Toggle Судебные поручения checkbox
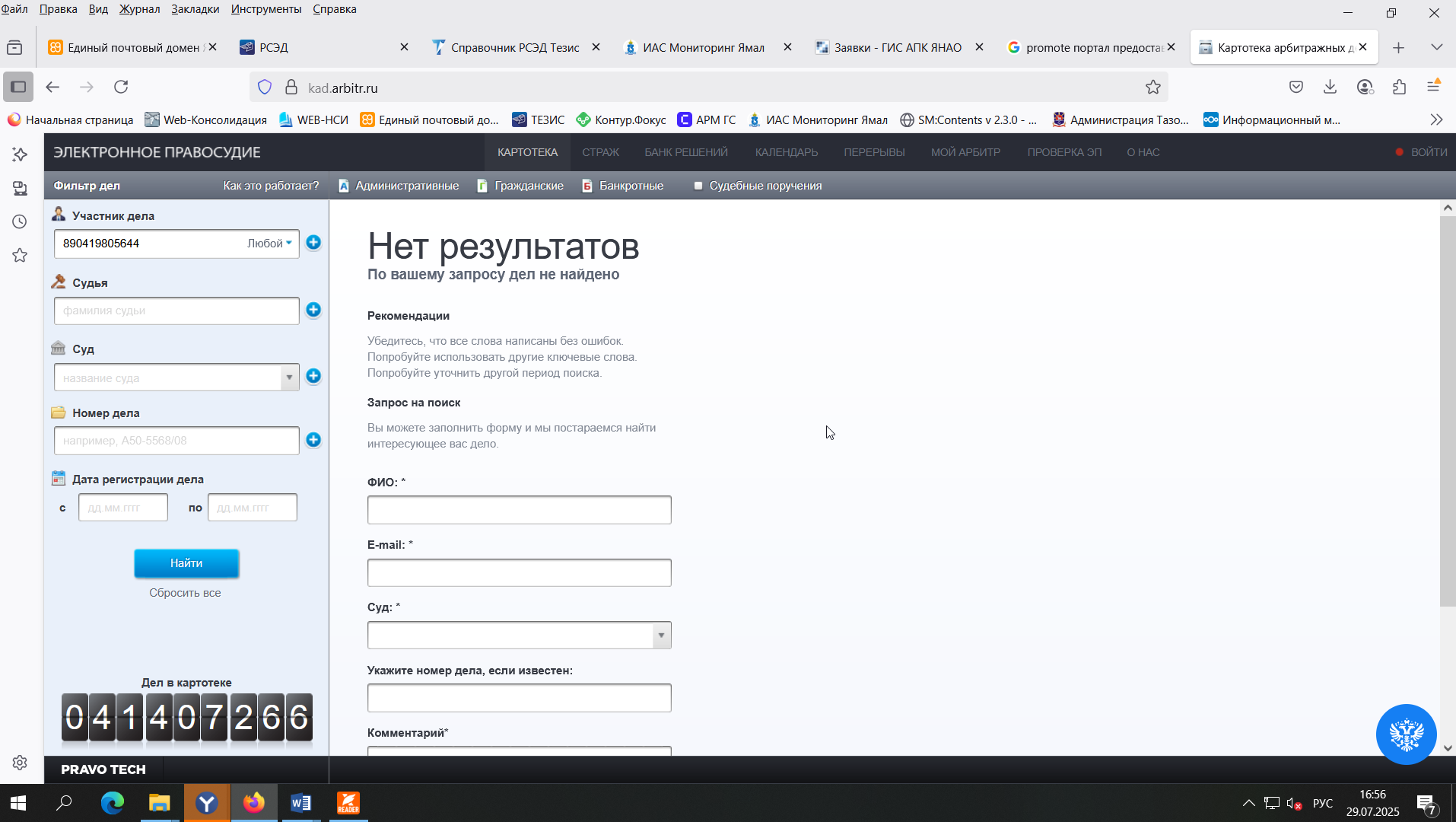 click(x=698, y=186)
